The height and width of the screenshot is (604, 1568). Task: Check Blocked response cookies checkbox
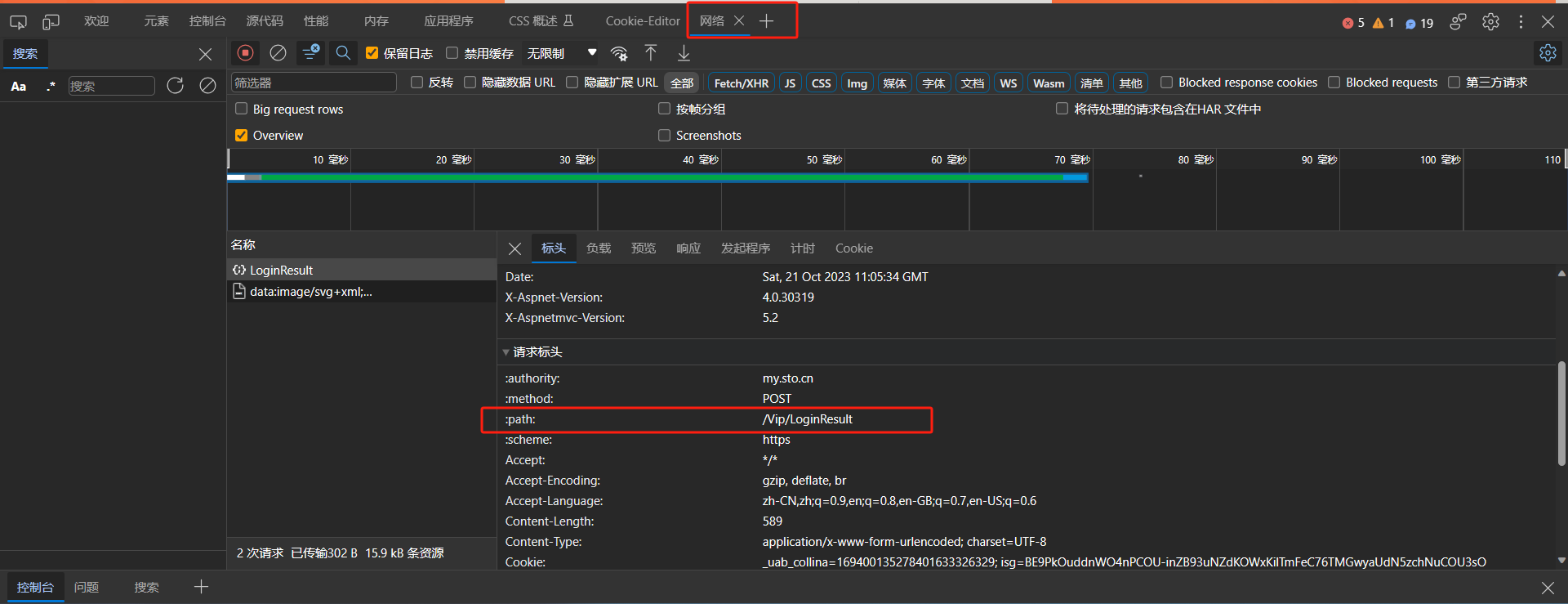point(1166,83)
